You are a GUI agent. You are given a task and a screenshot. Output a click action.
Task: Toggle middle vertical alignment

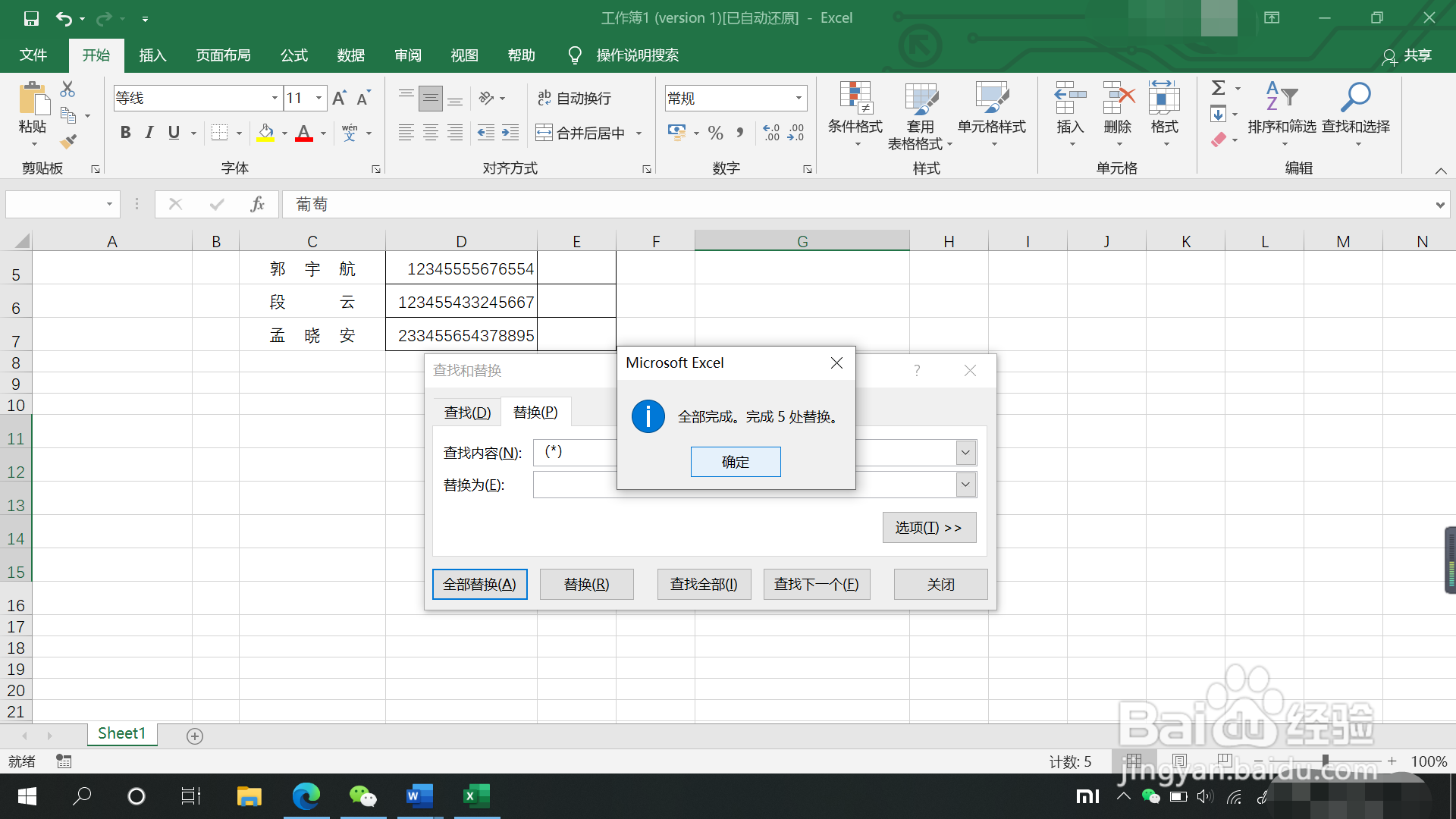(430, 98)
